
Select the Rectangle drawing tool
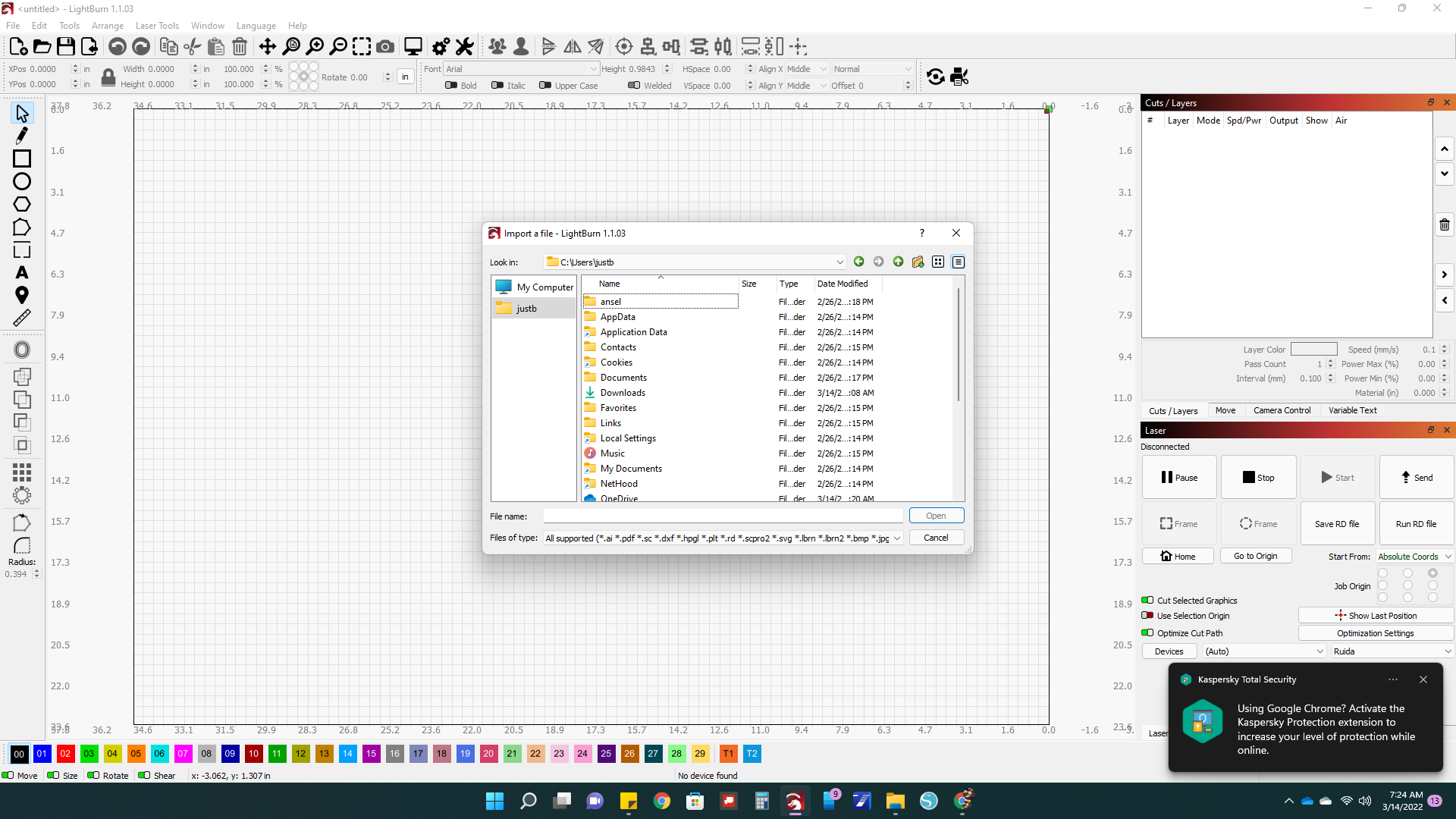pos(22,158)
